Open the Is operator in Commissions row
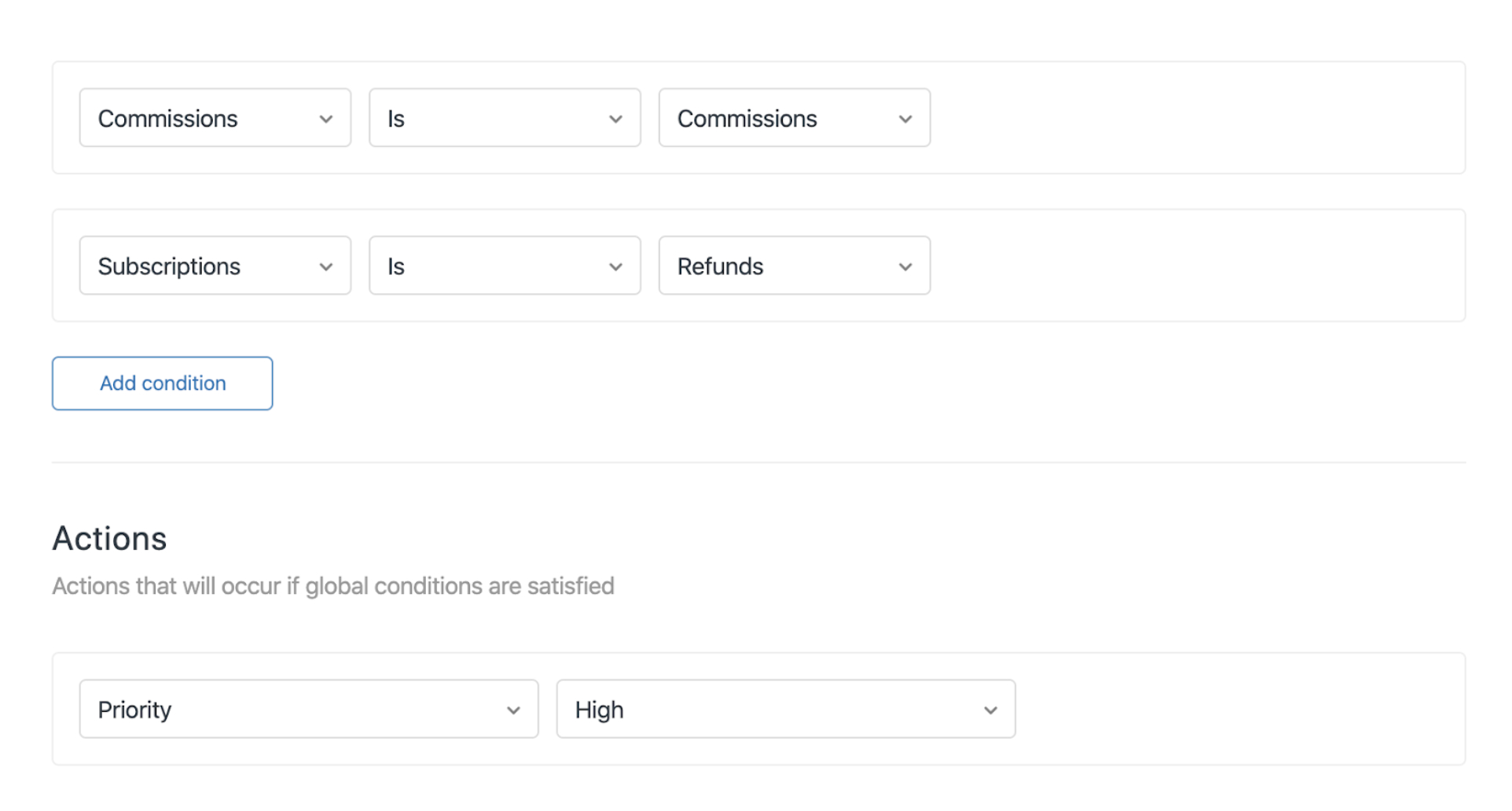The width and height of the screenshot is (1512, 811). click(x=495, y=119)
